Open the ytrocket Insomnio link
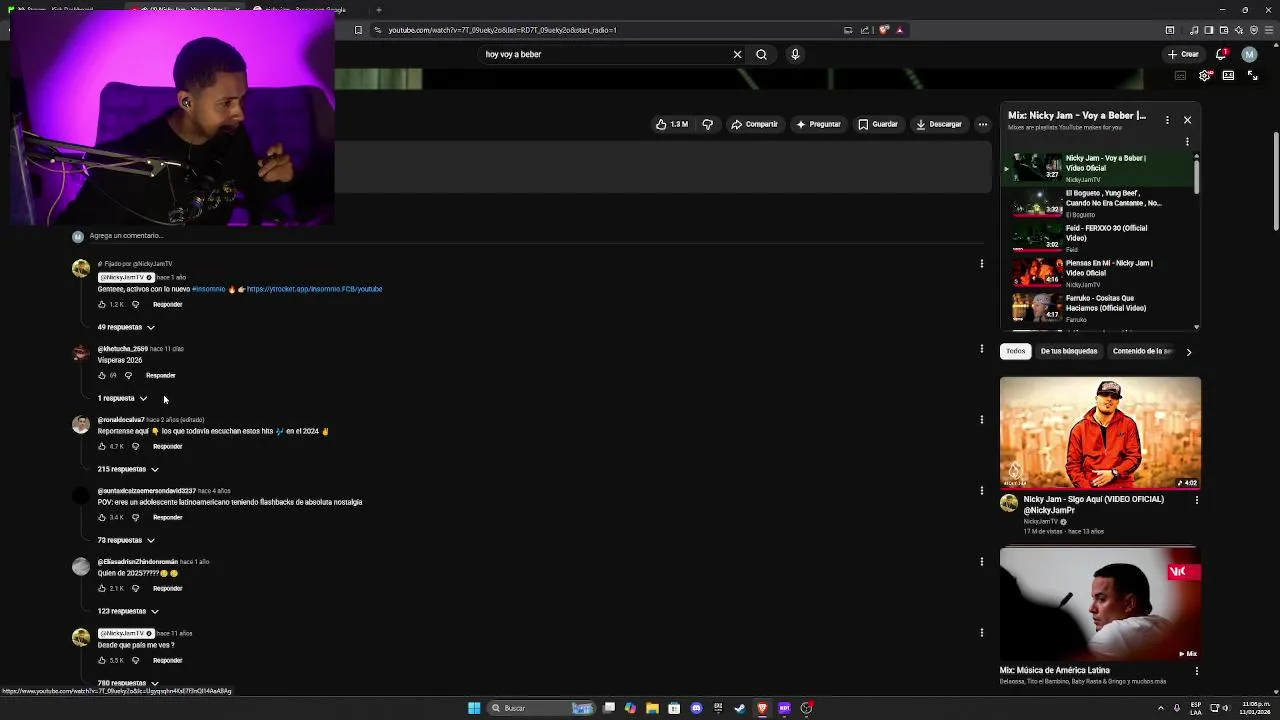Screen dimensions: 1280x720 point(314,289)
